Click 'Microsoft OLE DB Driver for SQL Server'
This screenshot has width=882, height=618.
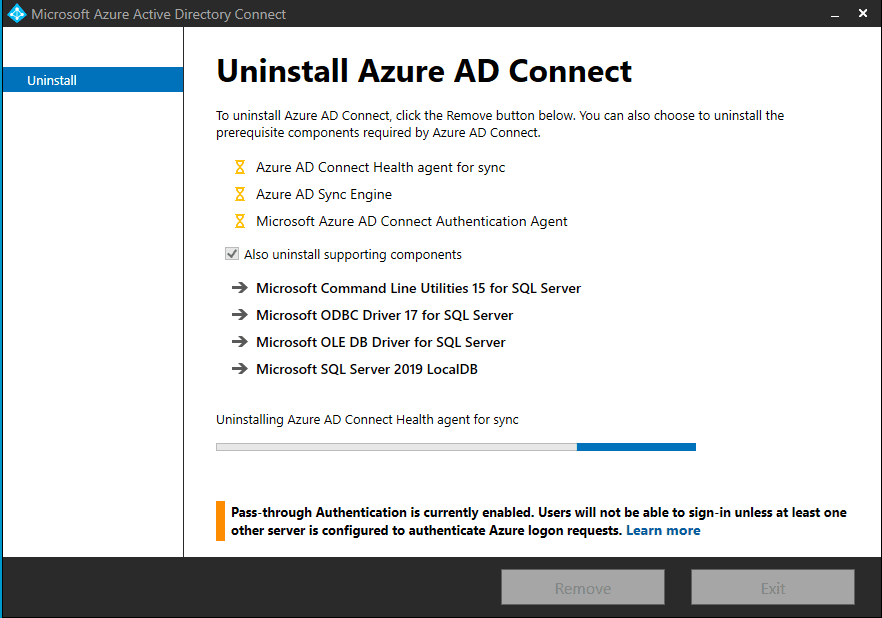pyautogui.click(x=381, y=342)
